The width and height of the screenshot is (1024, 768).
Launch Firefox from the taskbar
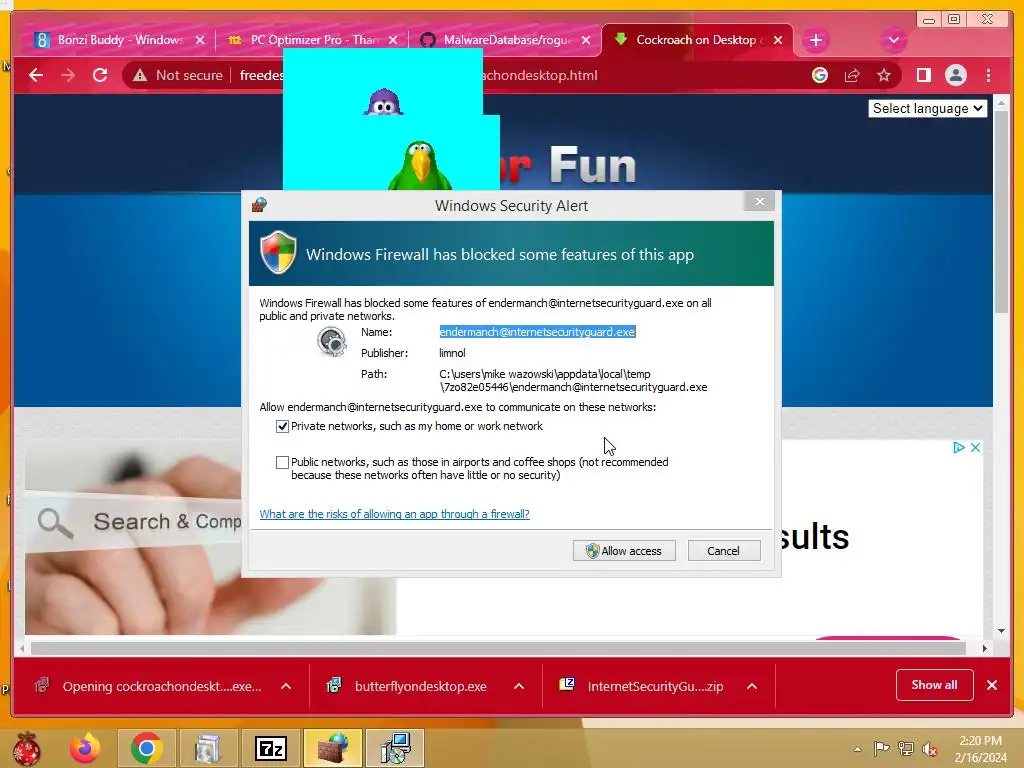[x=85, y=748]
